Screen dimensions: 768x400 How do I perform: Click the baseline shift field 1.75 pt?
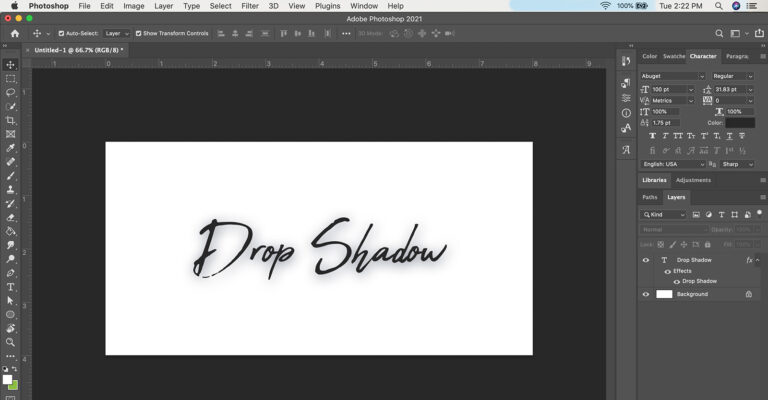(665, 123)
